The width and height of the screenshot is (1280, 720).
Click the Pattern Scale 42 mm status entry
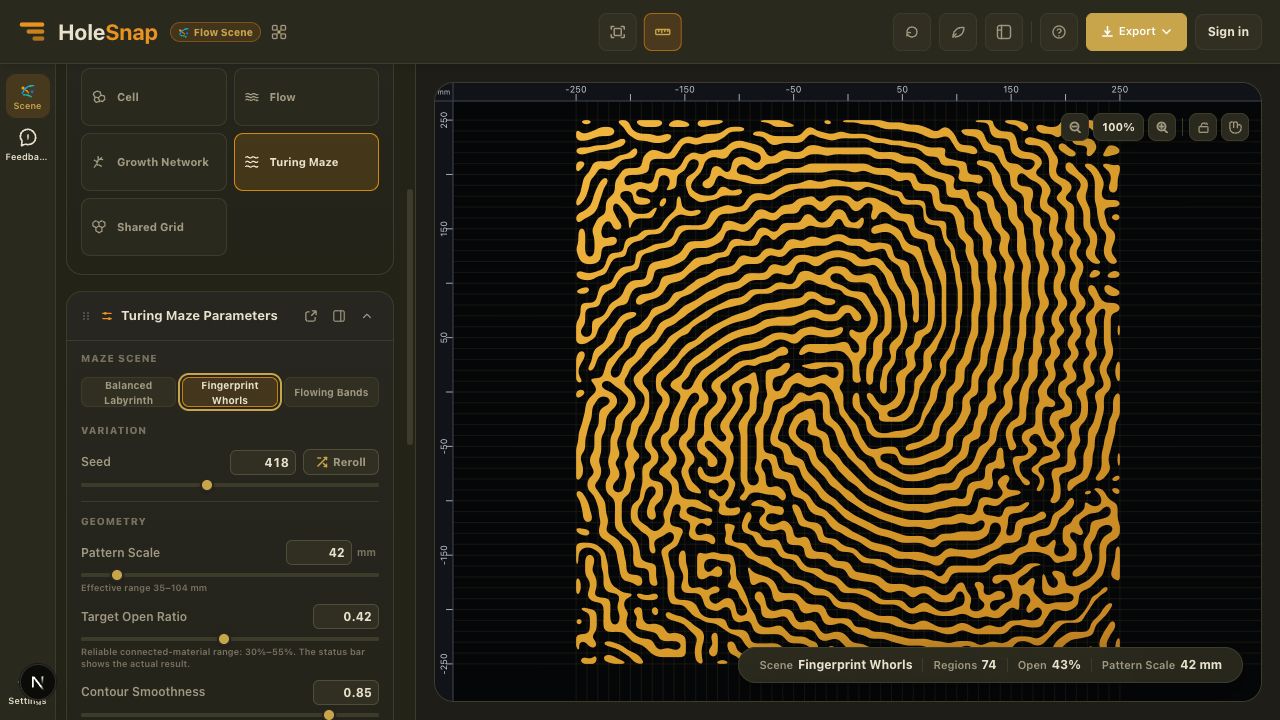1161,665
